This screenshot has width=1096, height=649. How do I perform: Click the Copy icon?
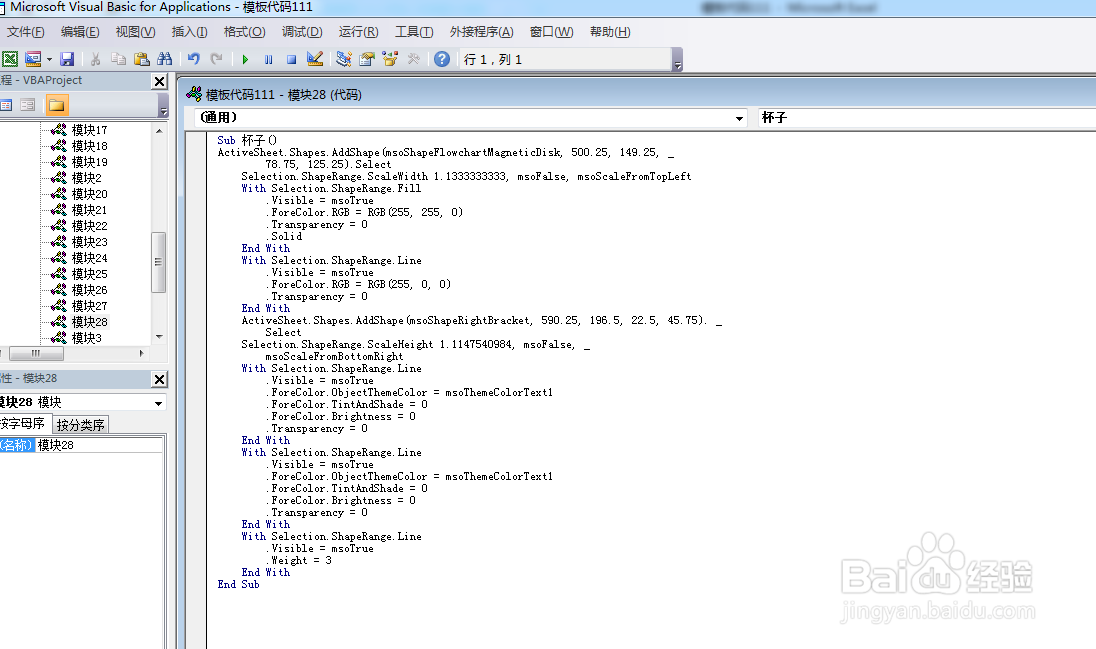(x=119, y=59)
